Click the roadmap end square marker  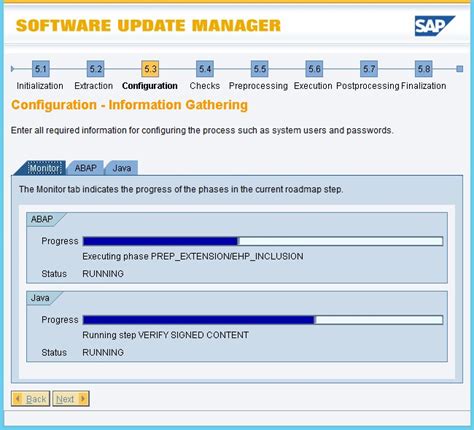(x=460, y=69)
